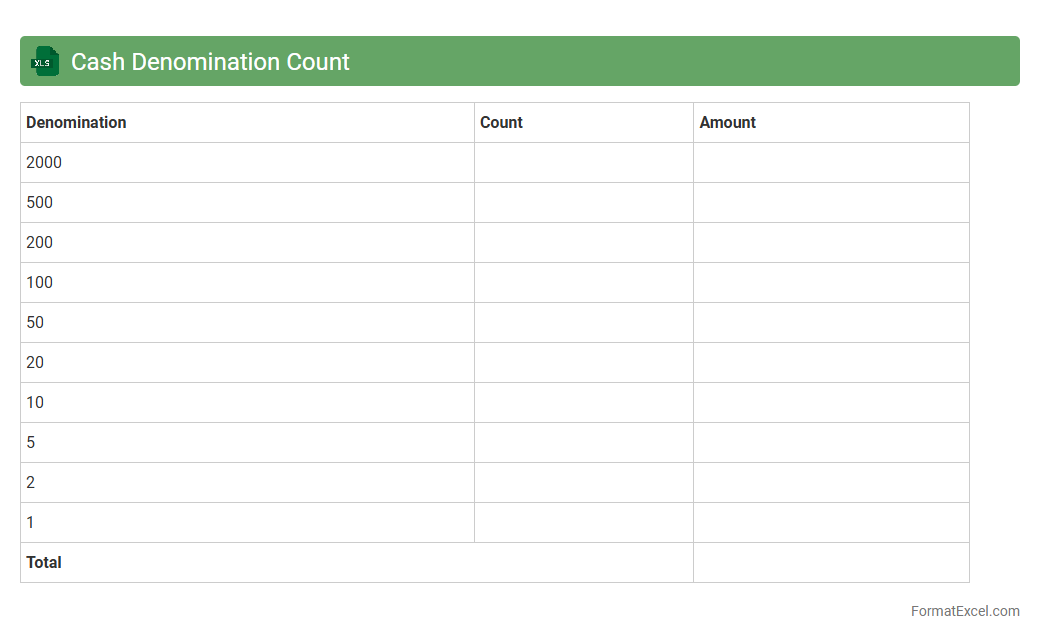This screenshot has width=1040, height=640.
Task: Click the Count cell for 2000
Action: pos(583,162)
